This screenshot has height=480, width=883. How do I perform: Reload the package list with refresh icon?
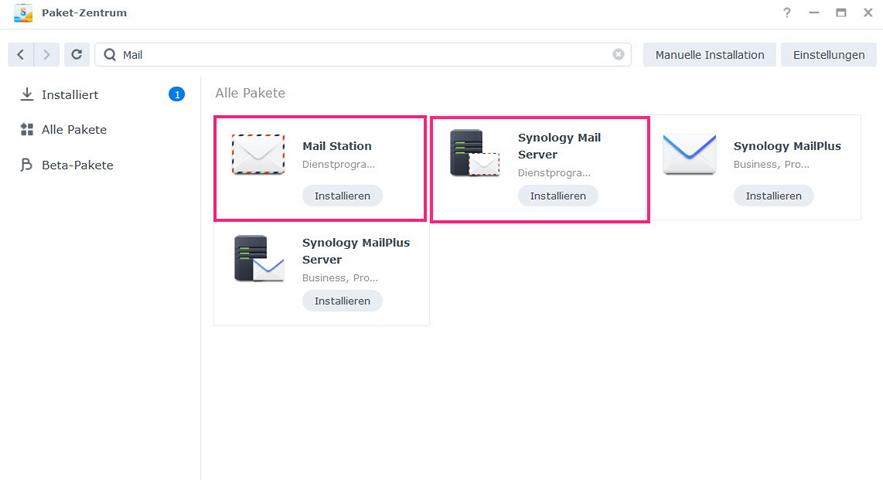click(77, 55)
